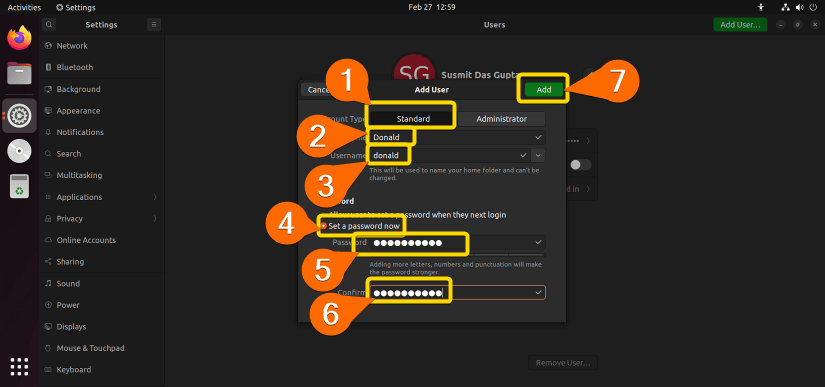Open Bluetooth settings
825x387 pixels.
[x=102, y=67]
